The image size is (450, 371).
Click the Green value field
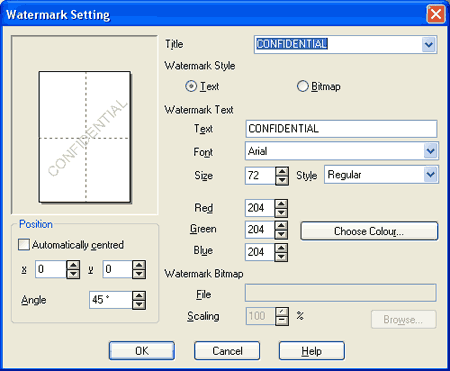[260, 230]
